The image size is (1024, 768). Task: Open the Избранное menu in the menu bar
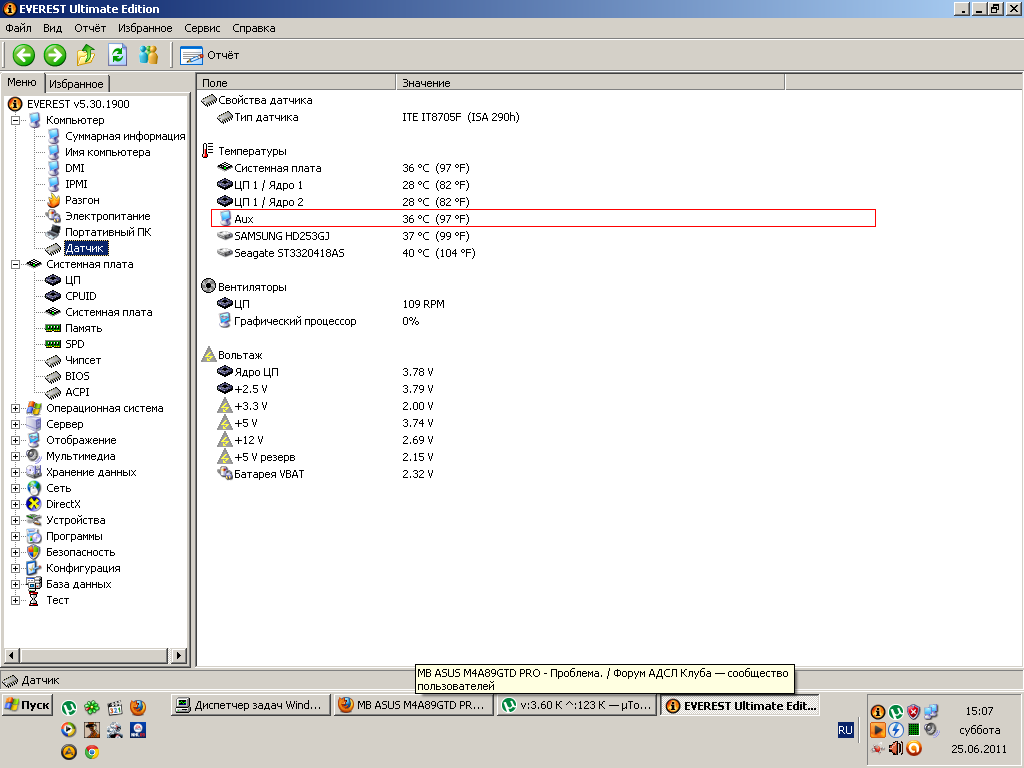coord(145,28)
